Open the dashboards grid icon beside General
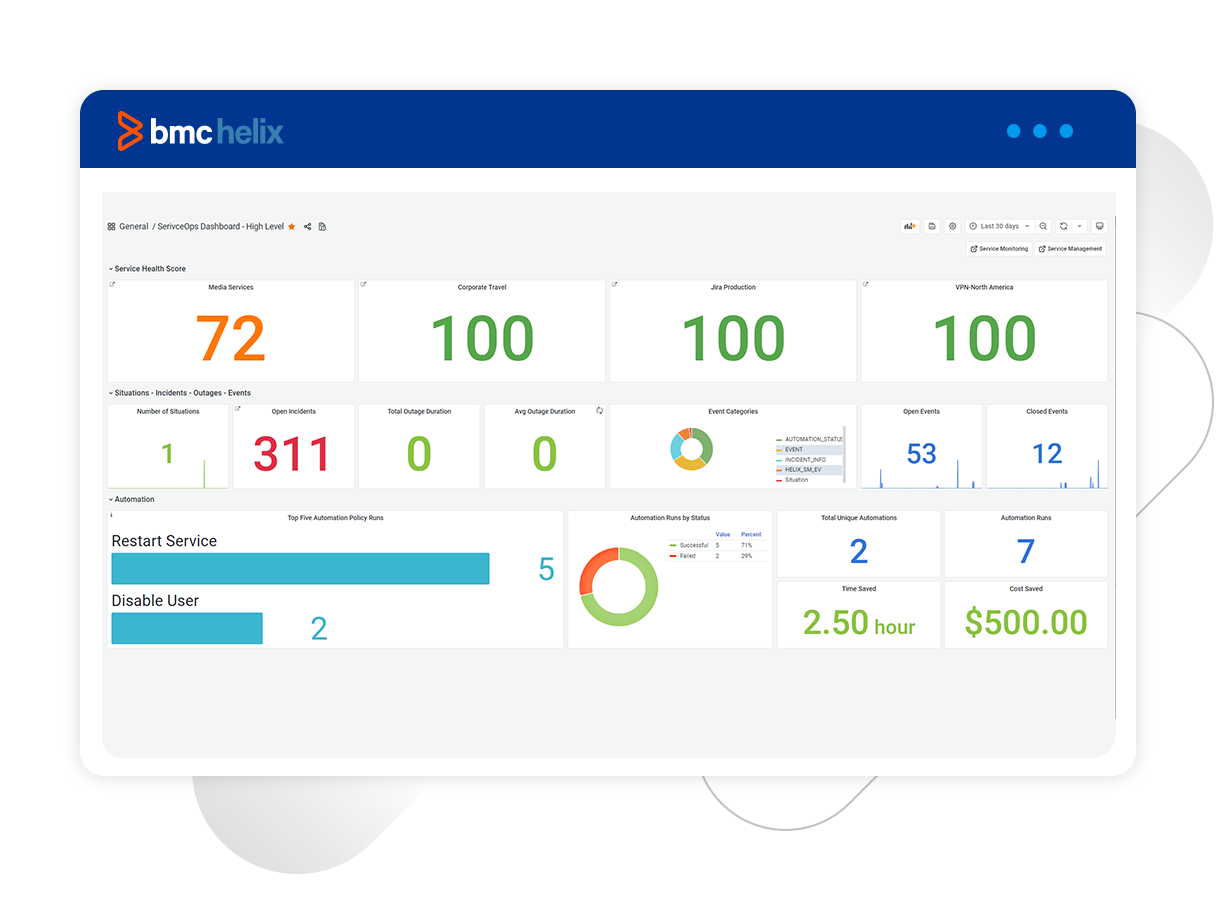Screen dimensions: 1216x900 (111, 227)
